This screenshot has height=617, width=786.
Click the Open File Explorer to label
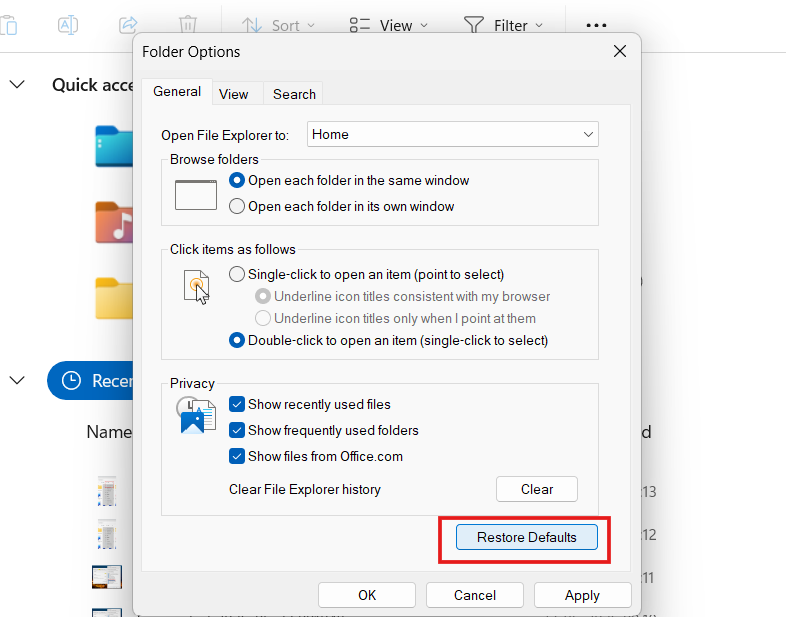[x=225, y=135]
